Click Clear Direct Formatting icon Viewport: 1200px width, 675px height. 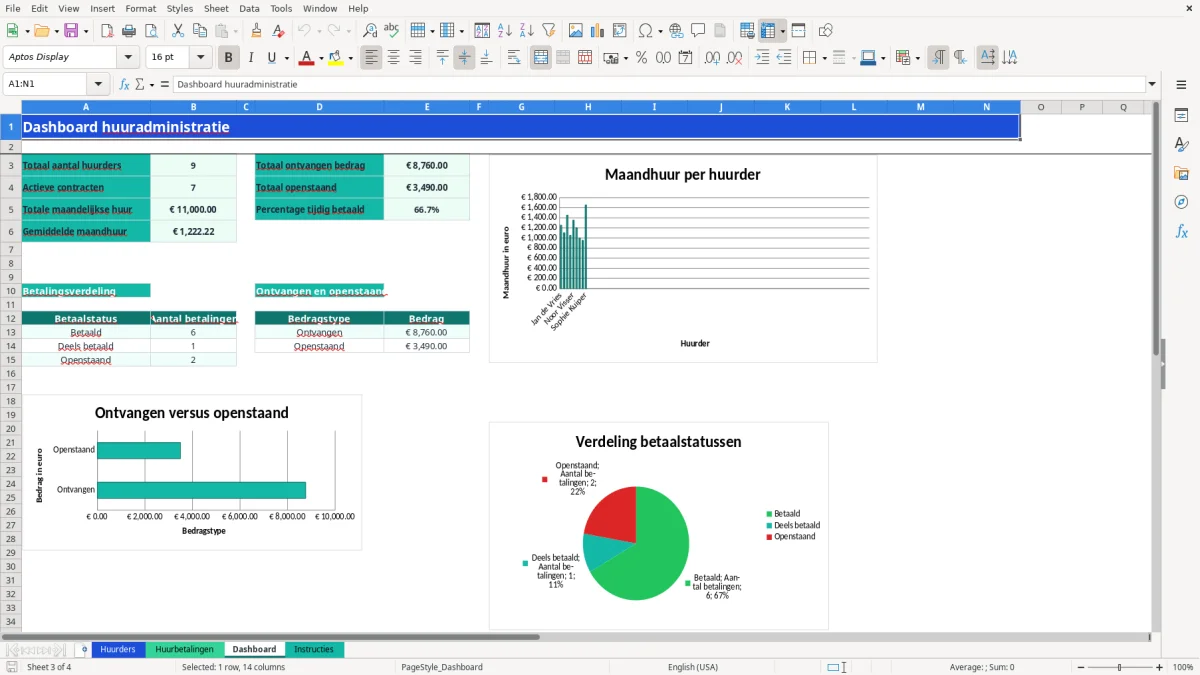point(279,31)
